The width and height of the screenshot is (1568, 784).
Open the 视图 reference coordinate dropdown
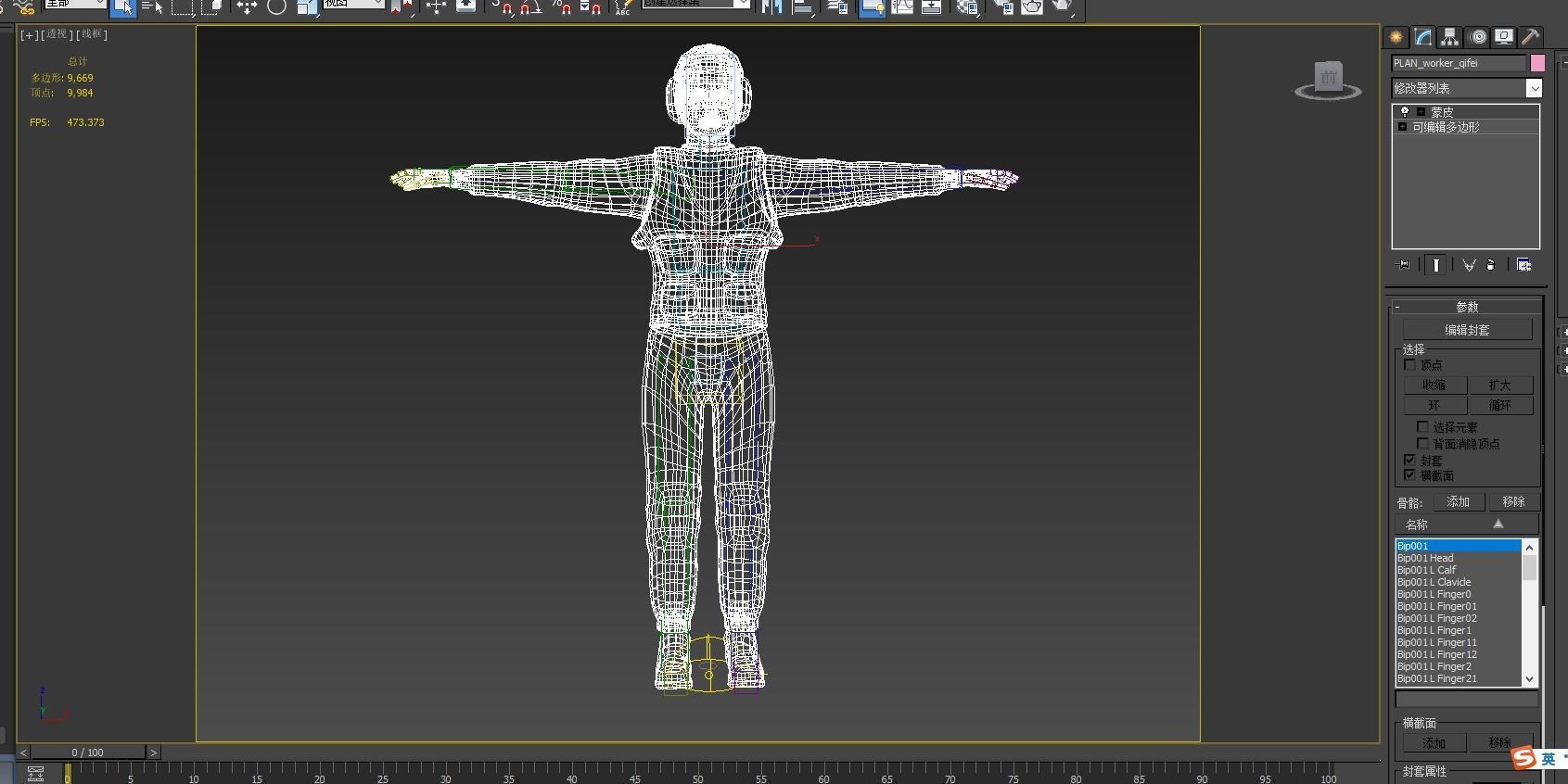coord(353,4)
